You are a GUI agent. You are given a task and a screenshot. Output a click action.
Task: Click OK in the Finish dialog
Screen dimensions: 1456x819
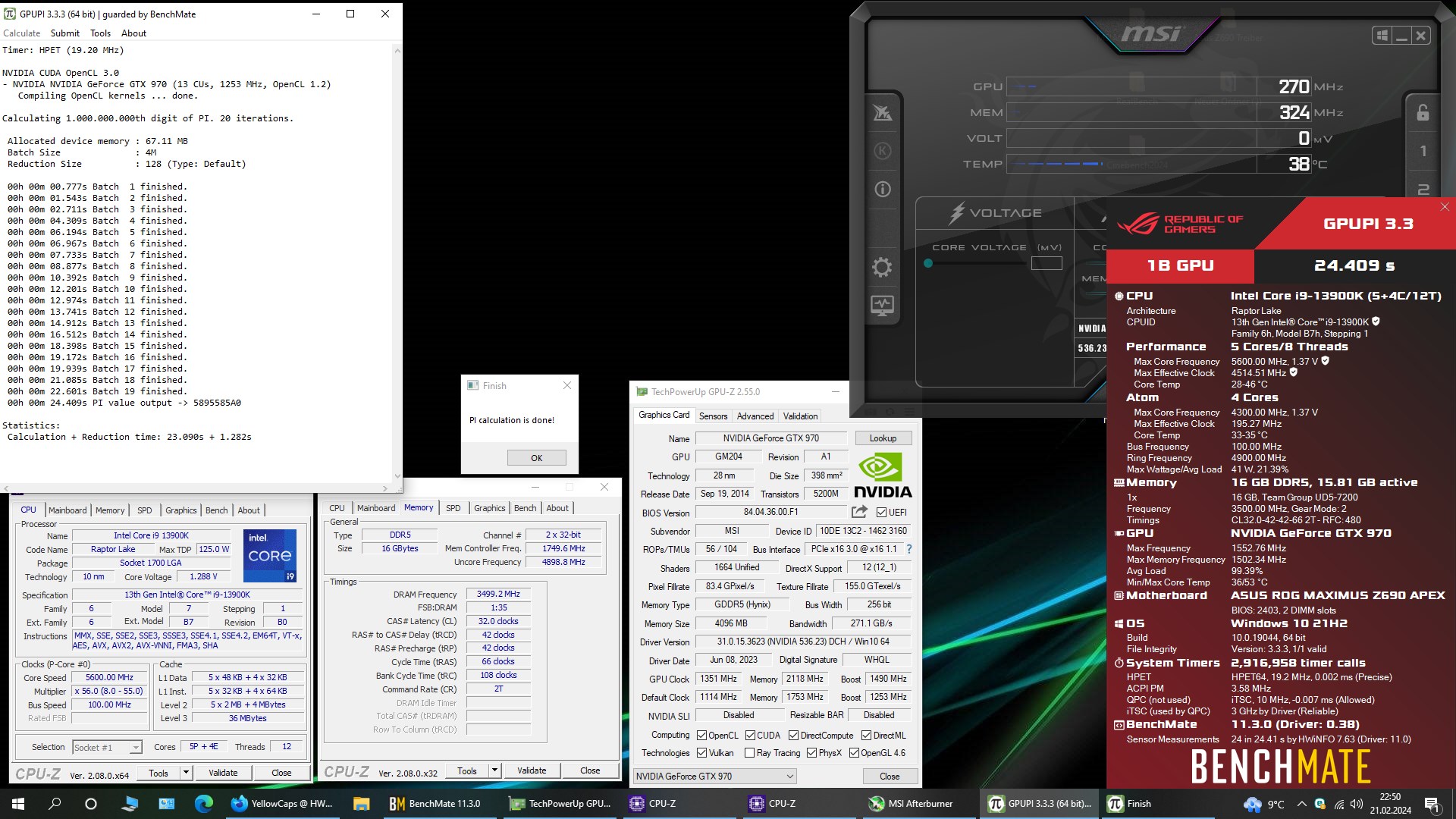click(536, 458)
